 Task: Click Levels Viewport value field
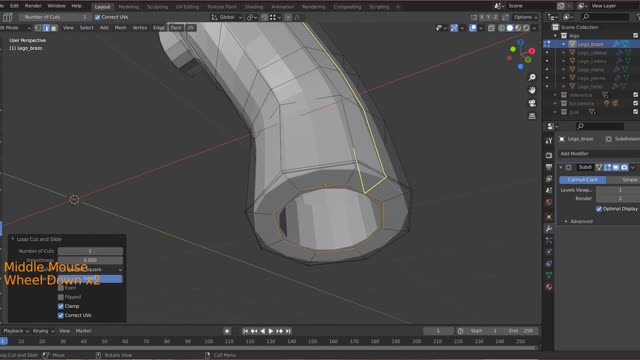618,190
